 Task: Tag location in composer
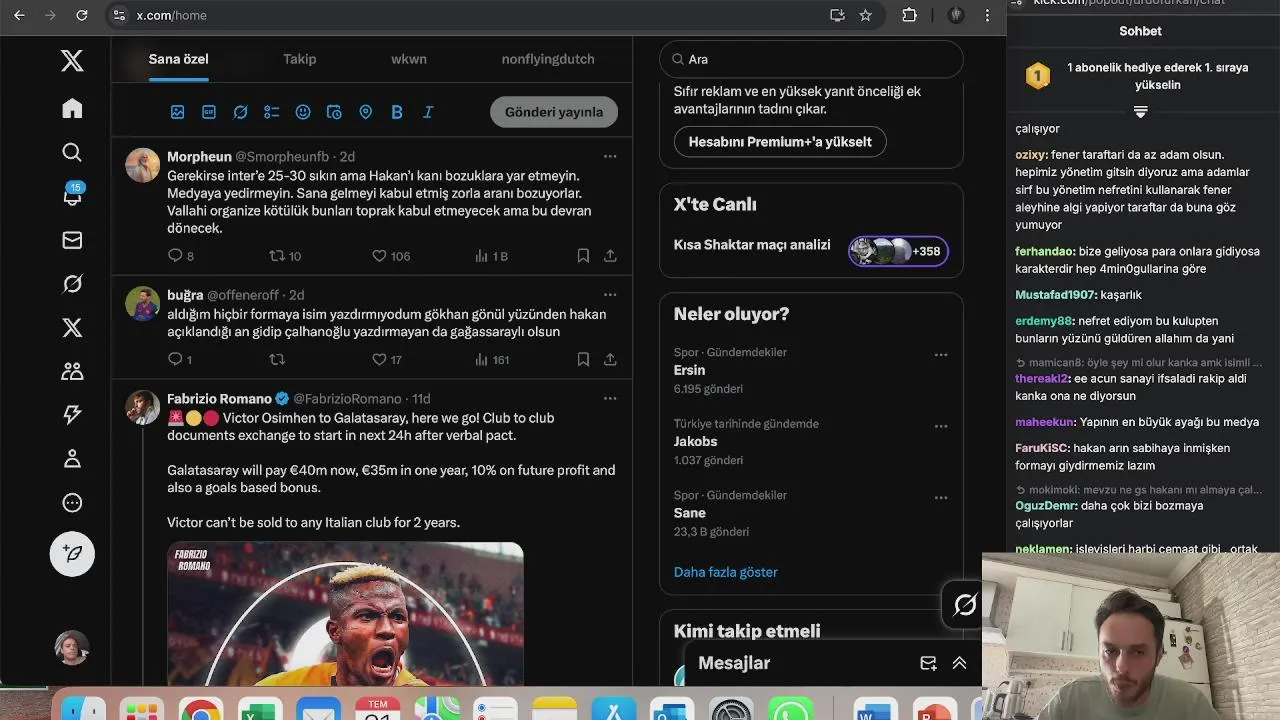pyautogui.click(x=365, y=112)
